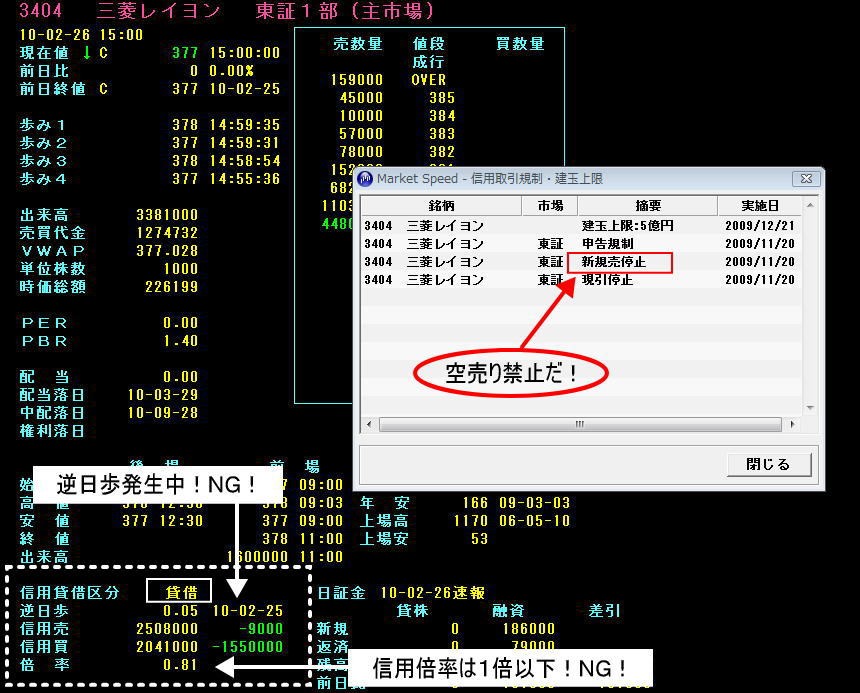Click the 閉じる button

click(x=768, y=464)
